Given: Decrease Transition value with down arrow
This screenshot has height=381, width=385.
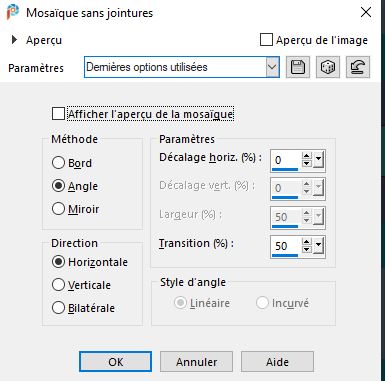Looking at the screenshot, I should point(306,250).
